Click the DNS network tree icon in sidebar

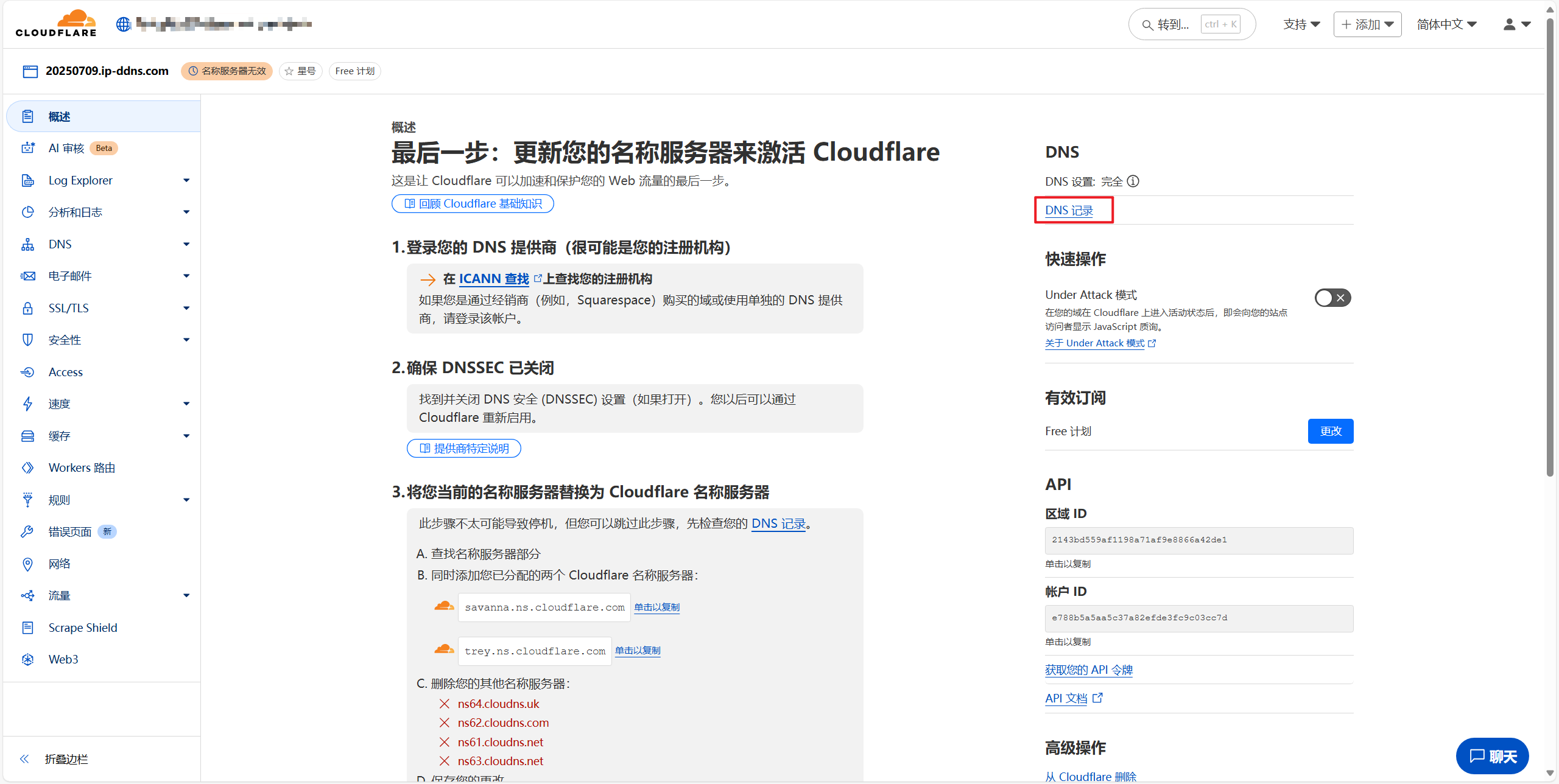[28, 244]
